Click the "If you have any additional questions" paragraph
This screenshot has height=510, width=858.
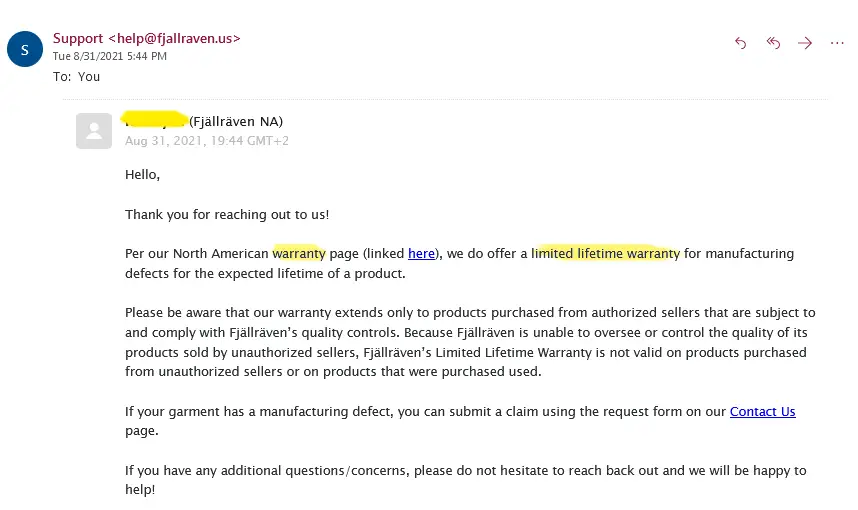(x=466, y=480)
